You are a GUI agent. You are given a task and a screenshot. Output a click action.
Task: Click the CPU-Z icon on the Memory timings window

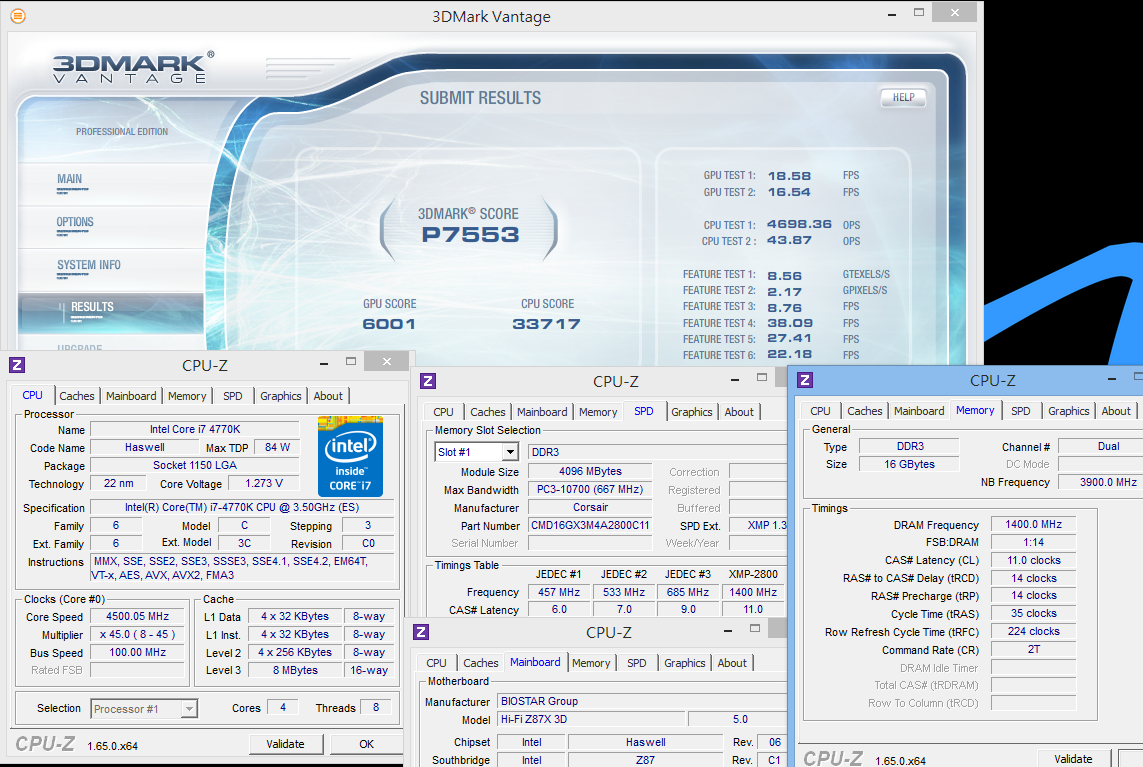[x=805, y=380]
